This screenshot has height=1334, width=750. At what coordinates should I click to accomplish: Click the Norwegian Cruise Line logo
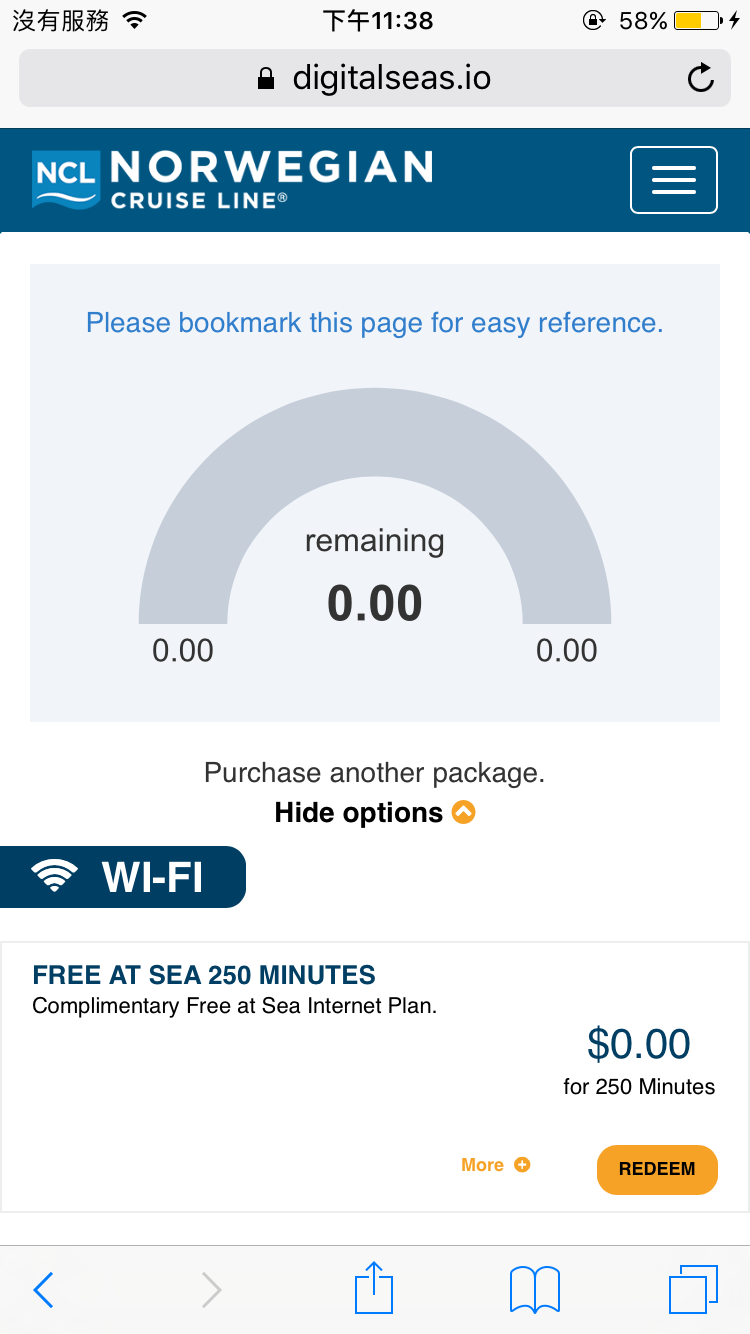232,179
